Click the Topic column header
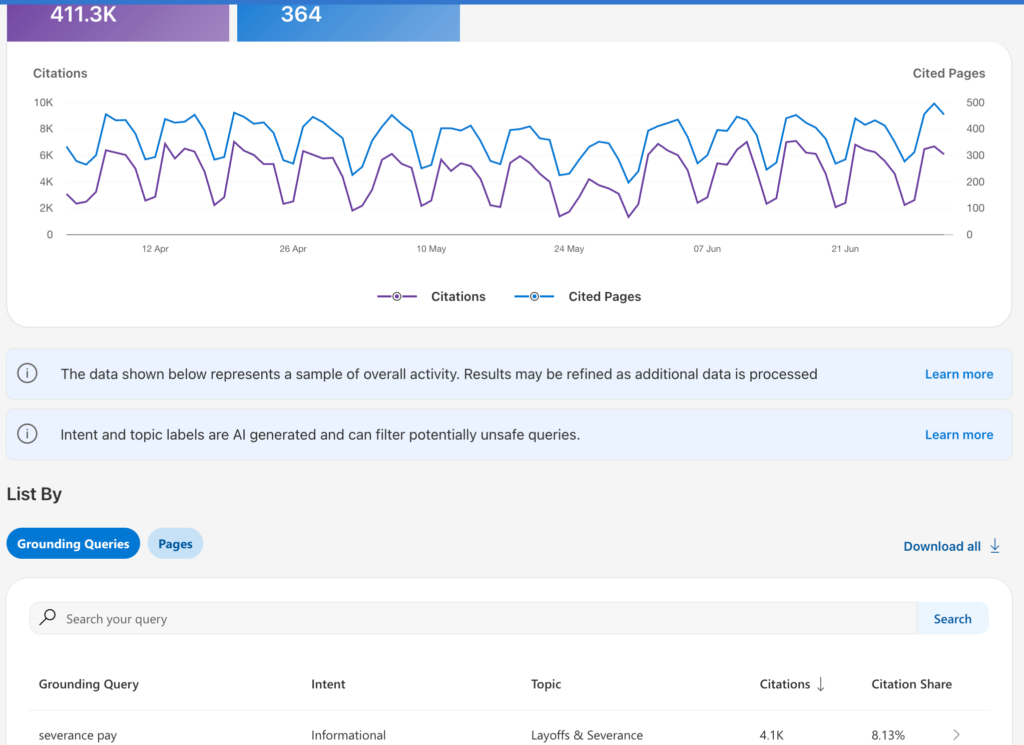 [546, 684]
